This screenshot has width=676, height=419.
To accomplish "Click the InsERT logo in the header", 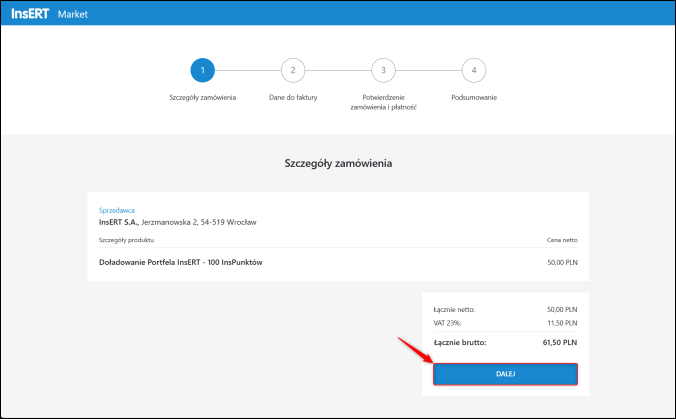I will pos(30,14).
